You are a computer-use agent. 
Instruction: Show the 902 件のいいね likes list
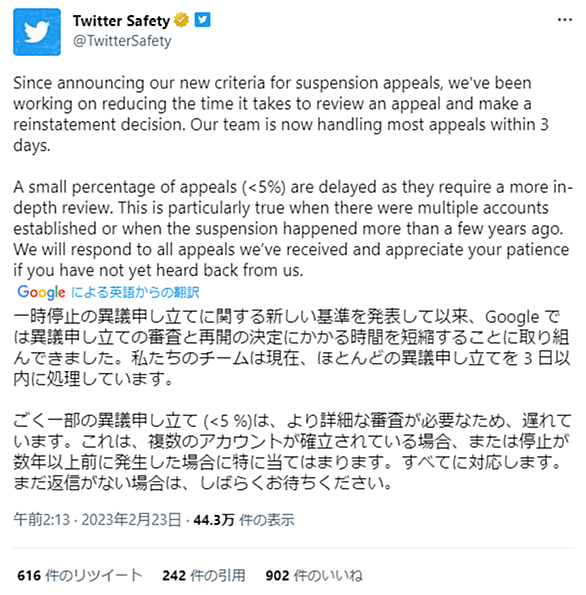314,576
